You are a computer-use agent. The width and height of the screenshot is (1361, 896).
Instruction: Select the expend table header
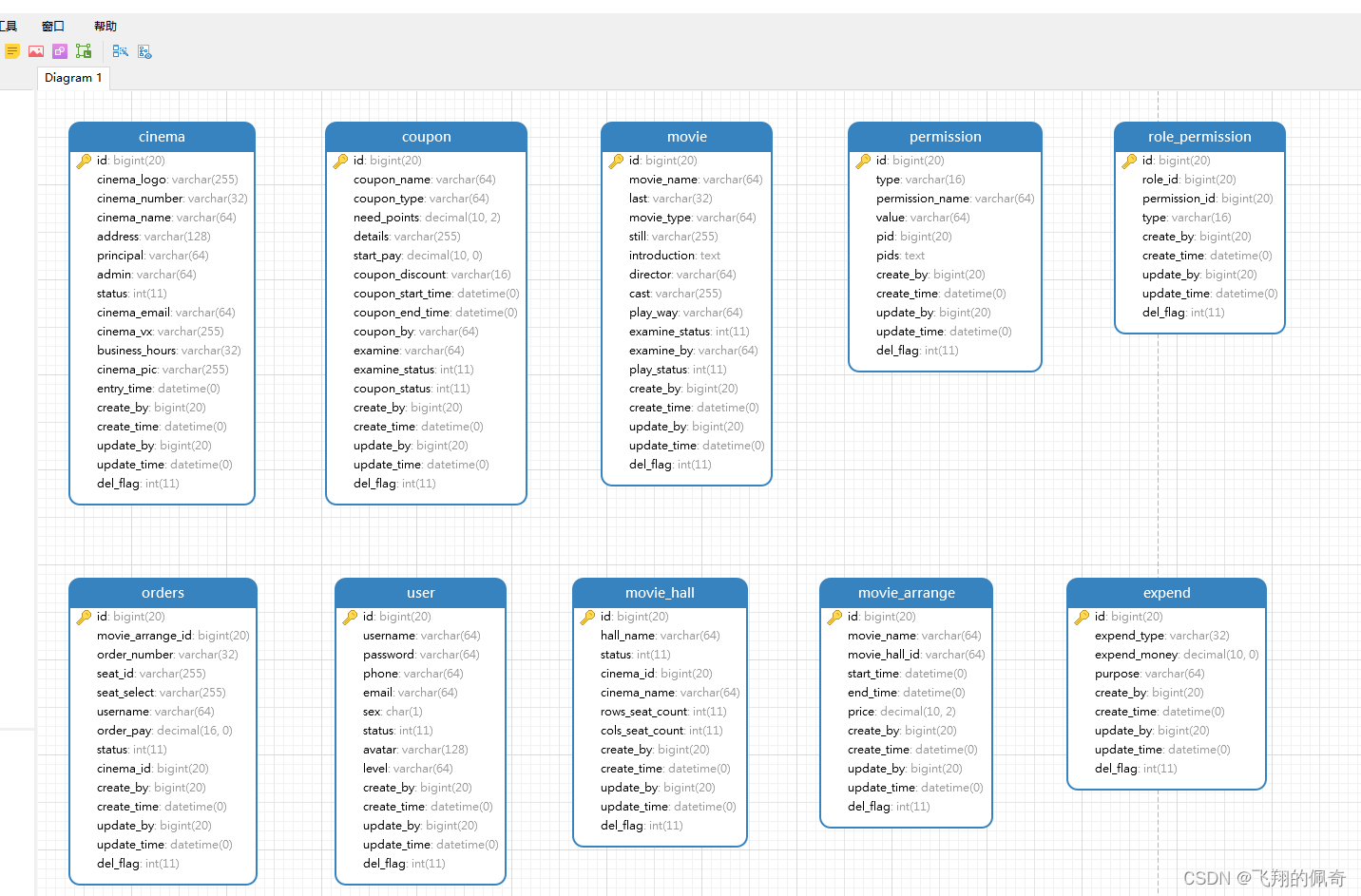coord(1166,593)
